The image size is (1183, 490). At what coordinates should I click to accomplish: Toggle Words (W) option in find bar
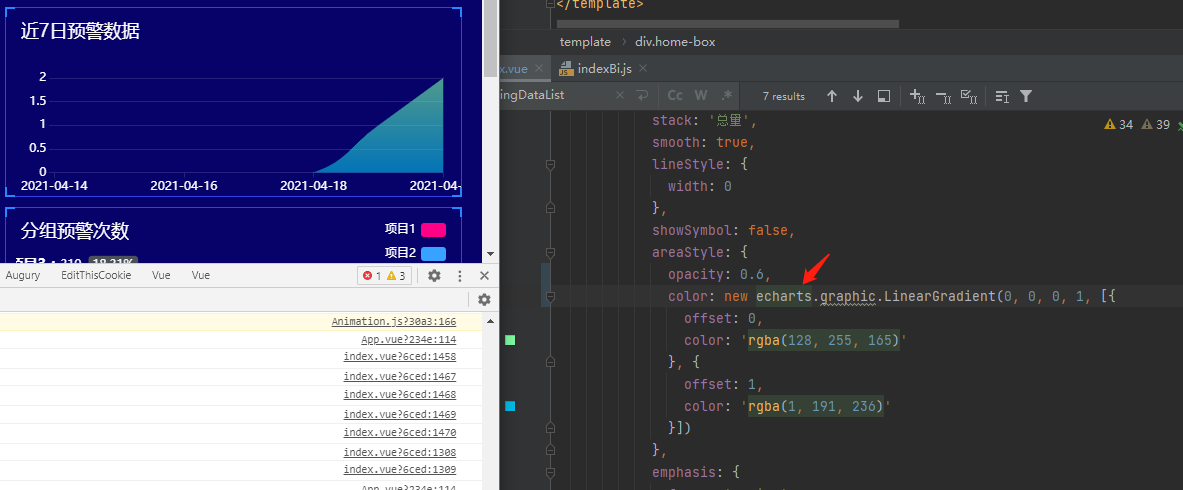pos(701,96)
